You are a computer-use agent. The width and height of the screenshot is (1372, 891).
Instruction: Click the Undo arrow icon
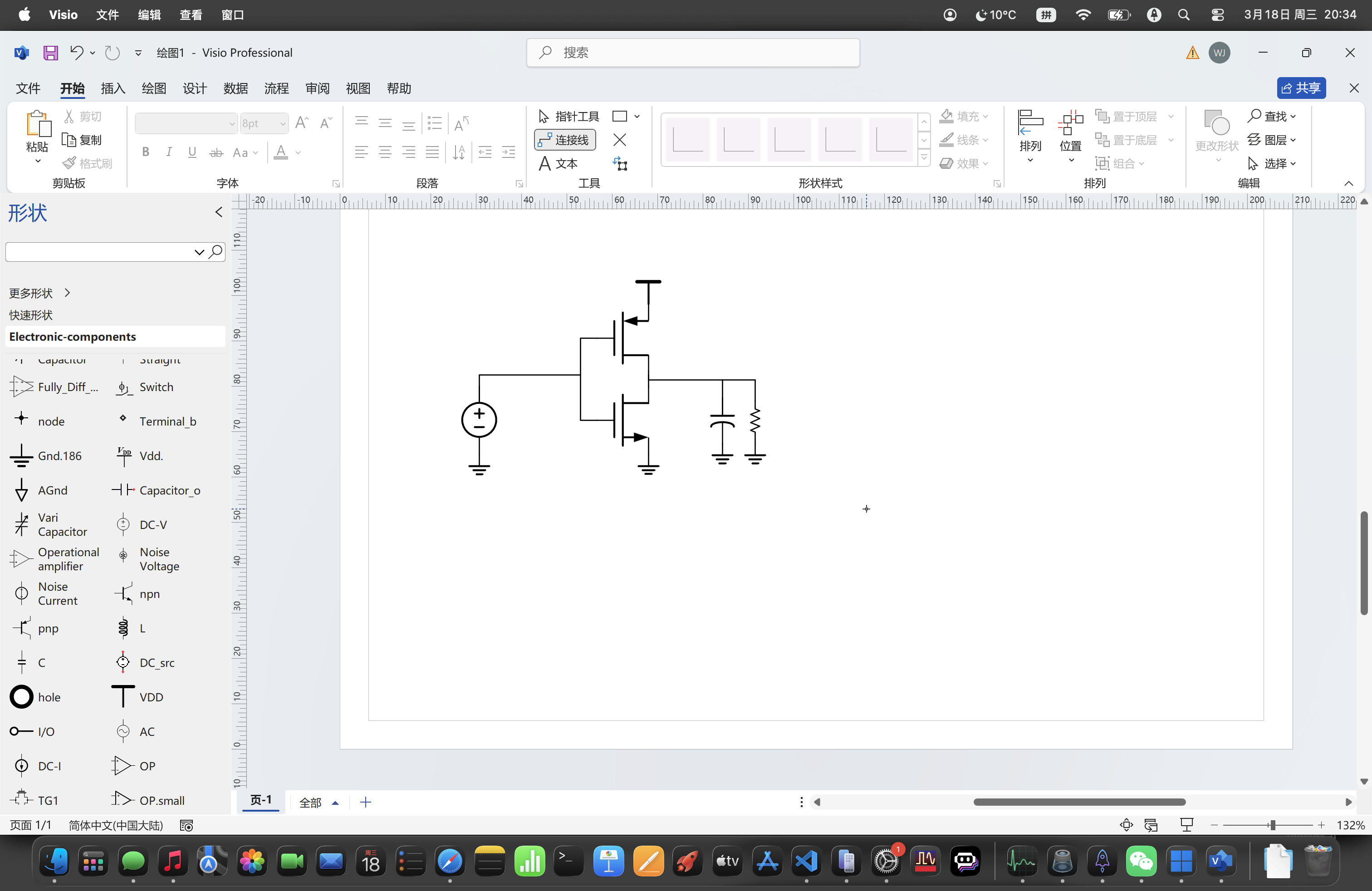click(x=77, y=53)
